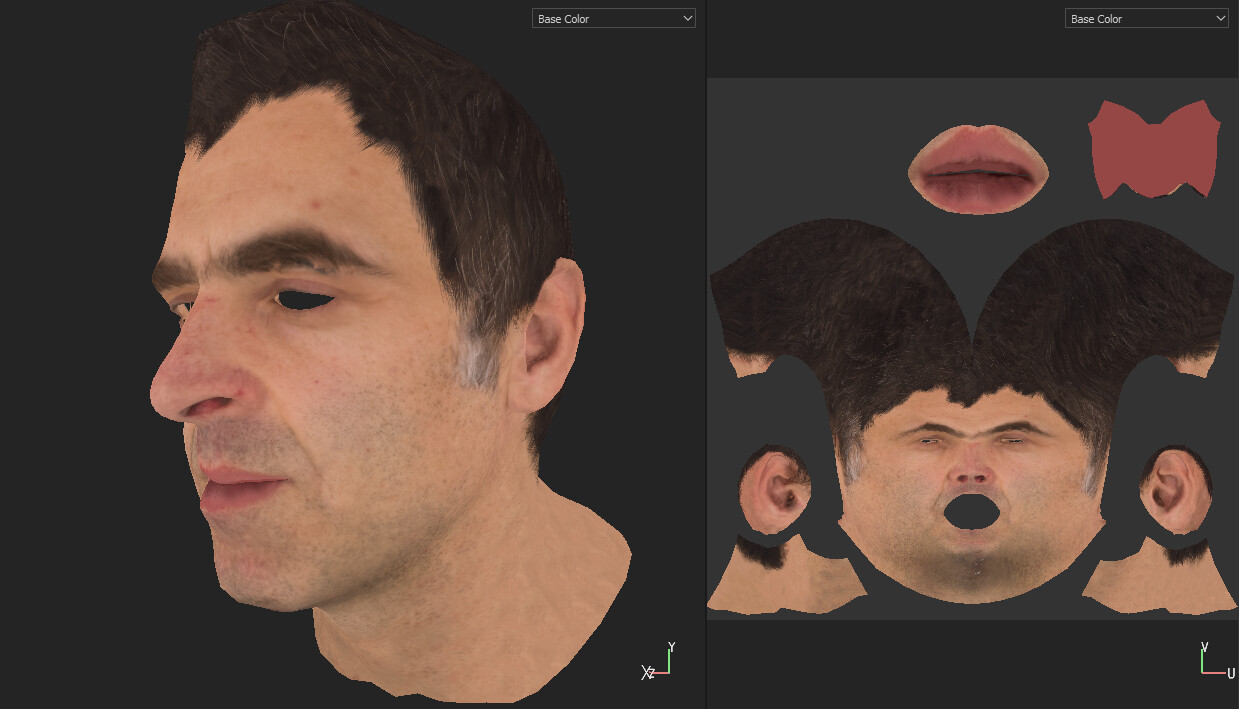Click the green Y axis line of the gizmo
Image resolution: width=1239 pixels, height=709 pixels.
point(669,661)
